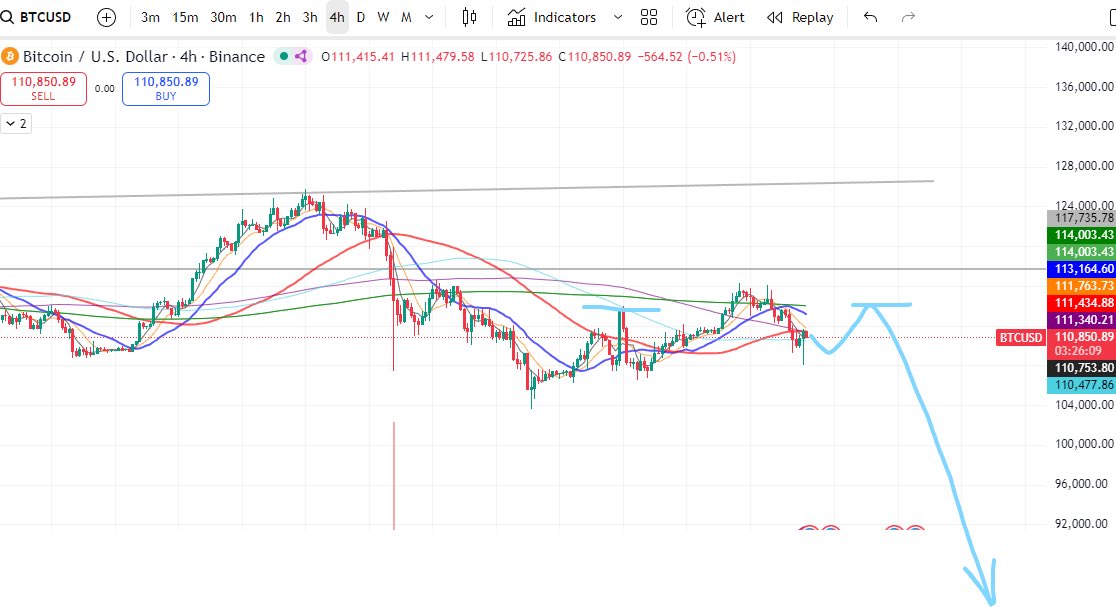Select the BTCUSD price label on axis
This screenshot has width=1116, height=607.
1020,337
